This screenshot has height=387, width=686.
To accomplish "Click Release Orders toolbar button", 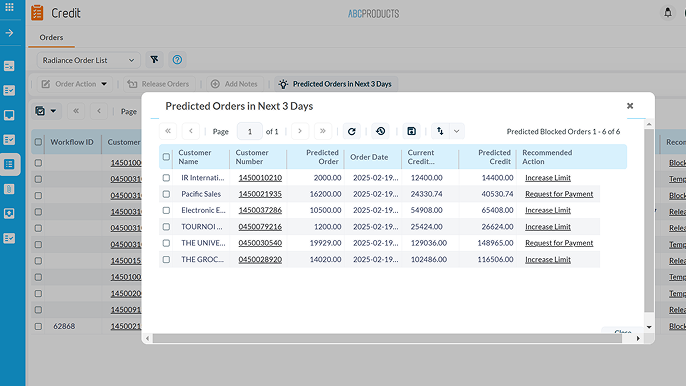I will (160, 84).
